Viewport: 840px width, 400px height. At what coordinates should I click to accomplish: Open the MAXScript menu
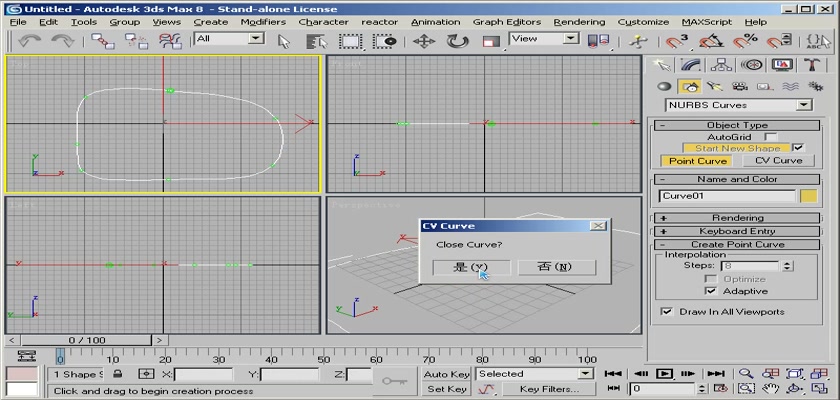707,22
